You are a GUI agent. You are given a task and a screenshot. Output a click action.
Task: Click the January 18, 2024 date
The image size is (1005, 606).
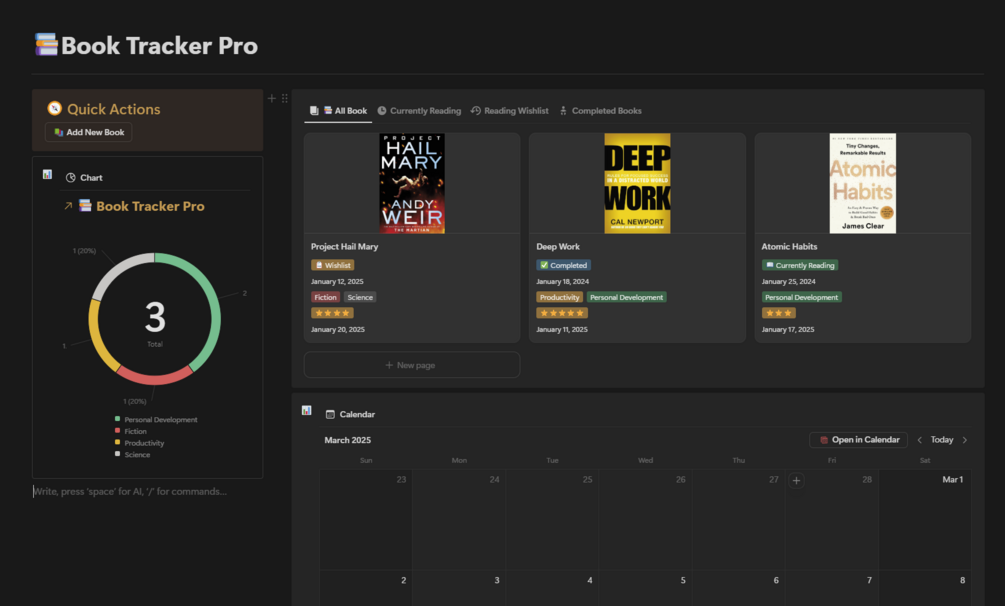[x=562, y=282]
